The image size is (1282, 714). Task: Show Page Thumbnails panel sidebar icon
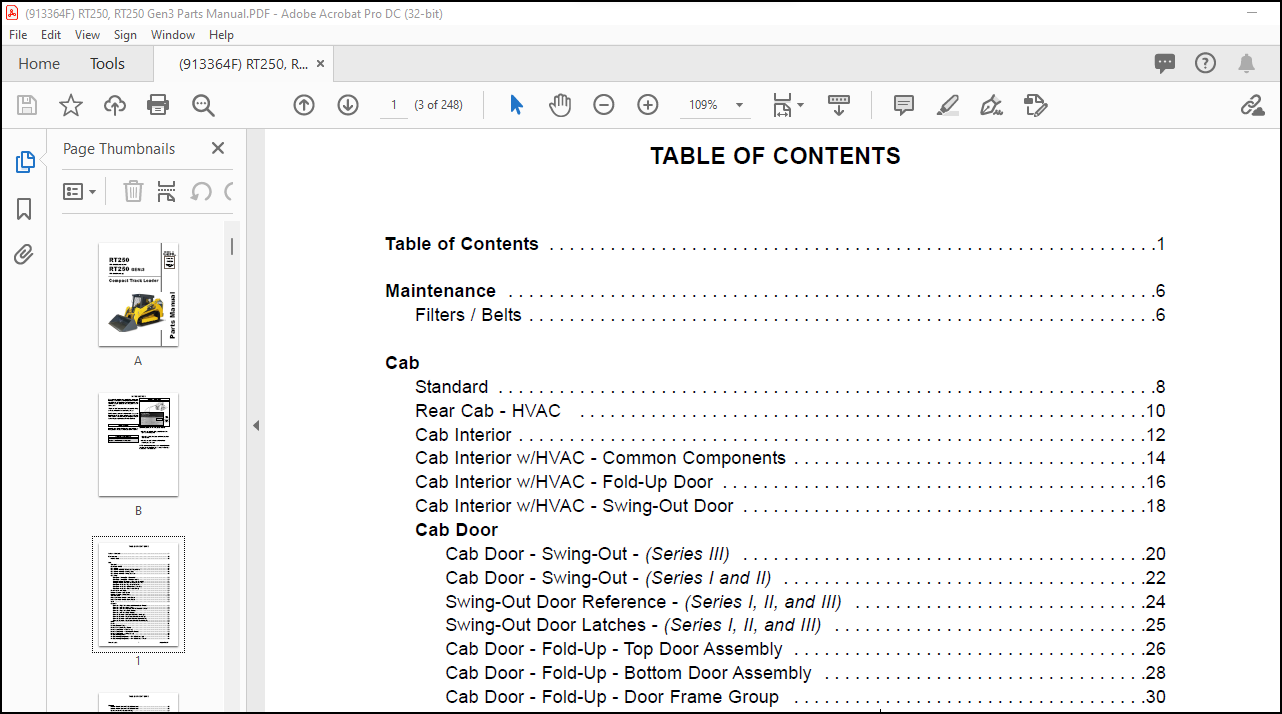tap(25, 162)
